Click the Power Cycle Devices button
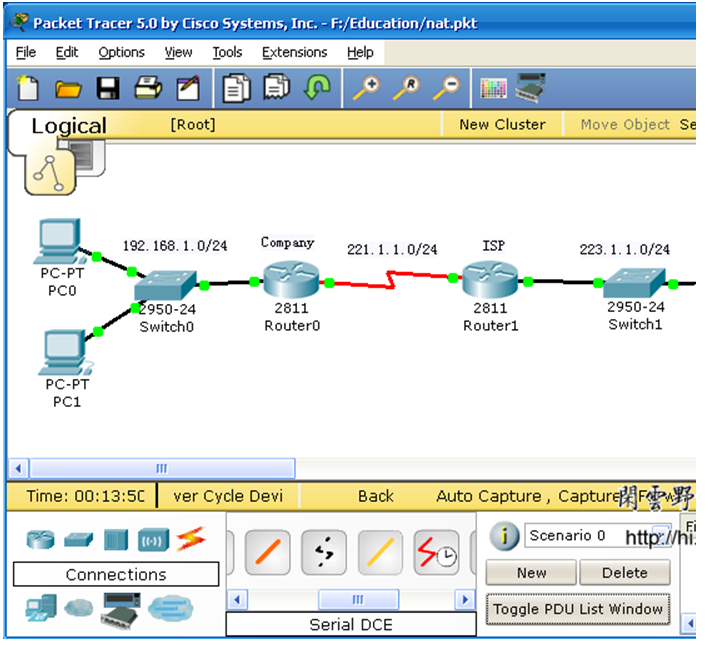The height and width of the screenshot is (645, 709). (228, 496)
